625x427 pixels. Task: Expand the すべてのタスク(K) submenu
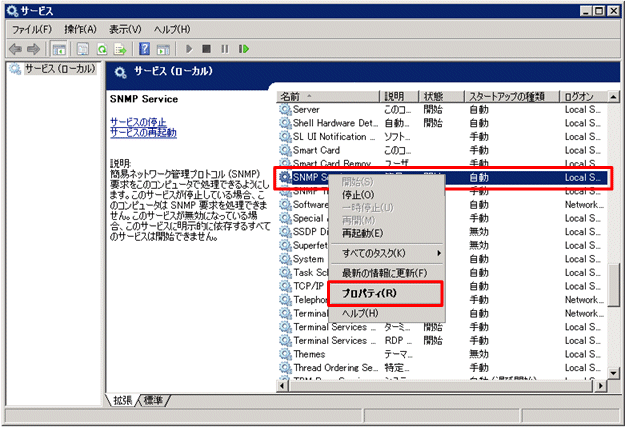point(373,253)
